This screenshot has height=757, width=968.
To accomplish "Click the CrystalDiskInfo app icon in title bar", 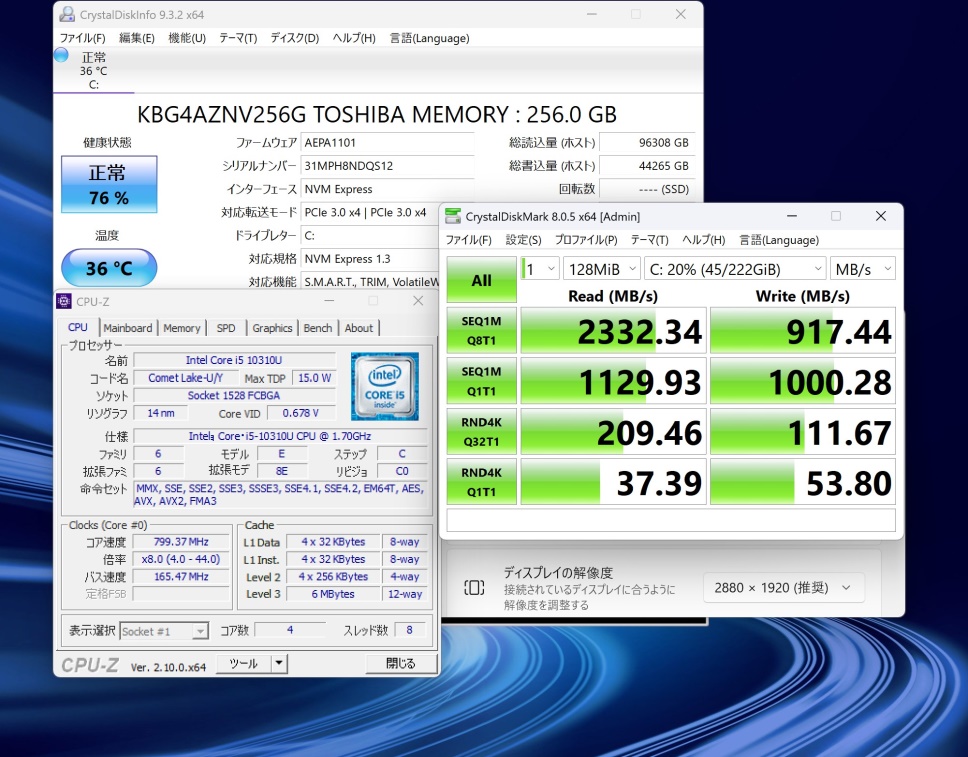I will tap(67, 14).
